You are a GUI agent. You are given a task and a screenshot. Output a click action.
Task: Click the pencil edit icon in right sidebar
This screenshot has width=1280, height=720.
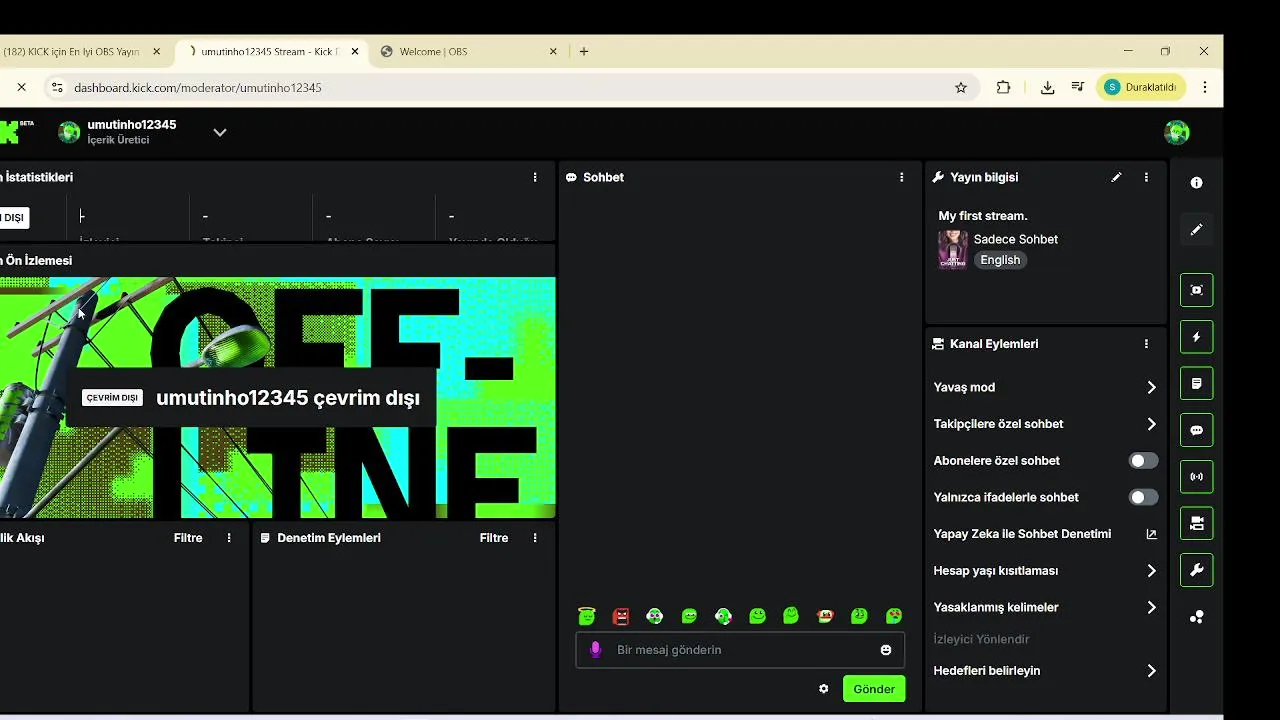[x=1196, y=230]
